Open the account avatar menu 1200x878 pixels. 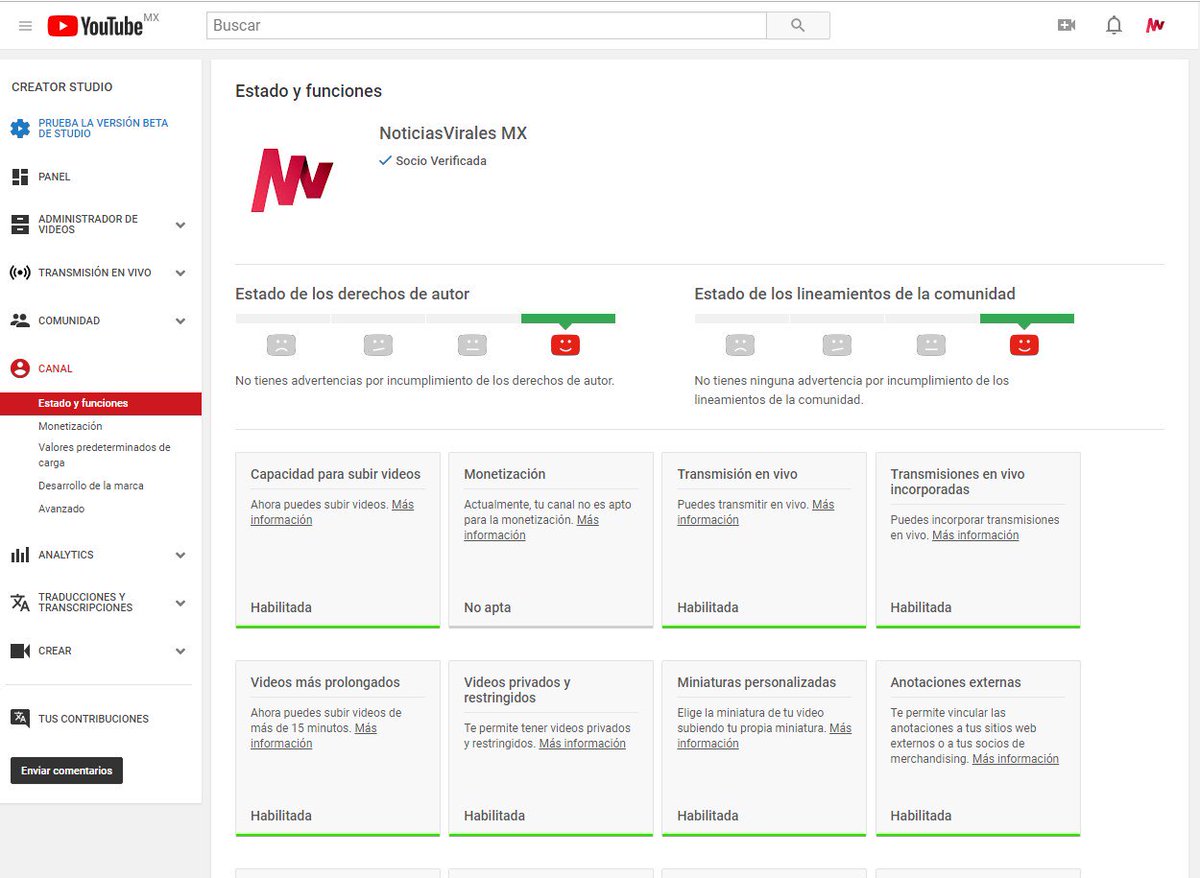[x=1155, y=26]
